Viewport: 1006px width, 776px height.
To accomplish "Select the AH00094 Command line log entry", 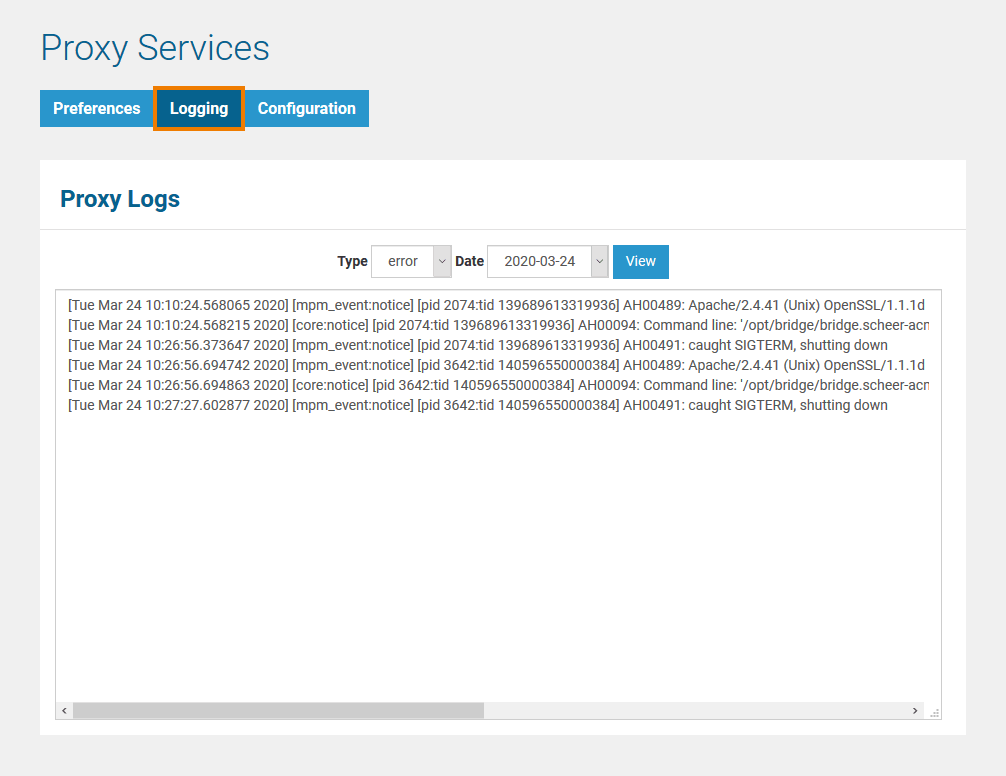I will 450,325.
